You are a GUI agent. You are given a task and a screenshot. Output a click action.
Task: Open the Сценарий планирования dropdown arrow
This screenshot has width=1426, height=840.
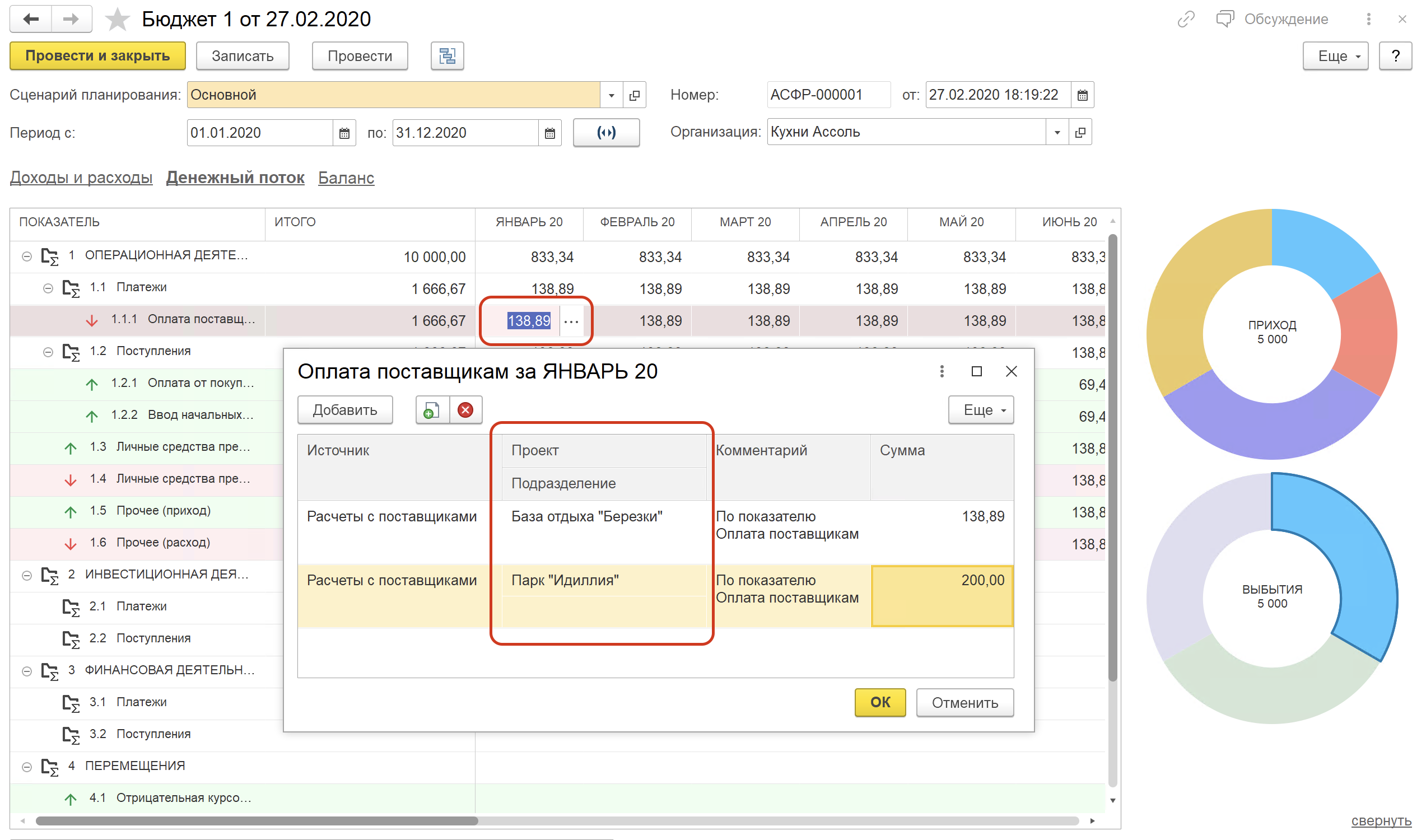[x=611, y=95]
